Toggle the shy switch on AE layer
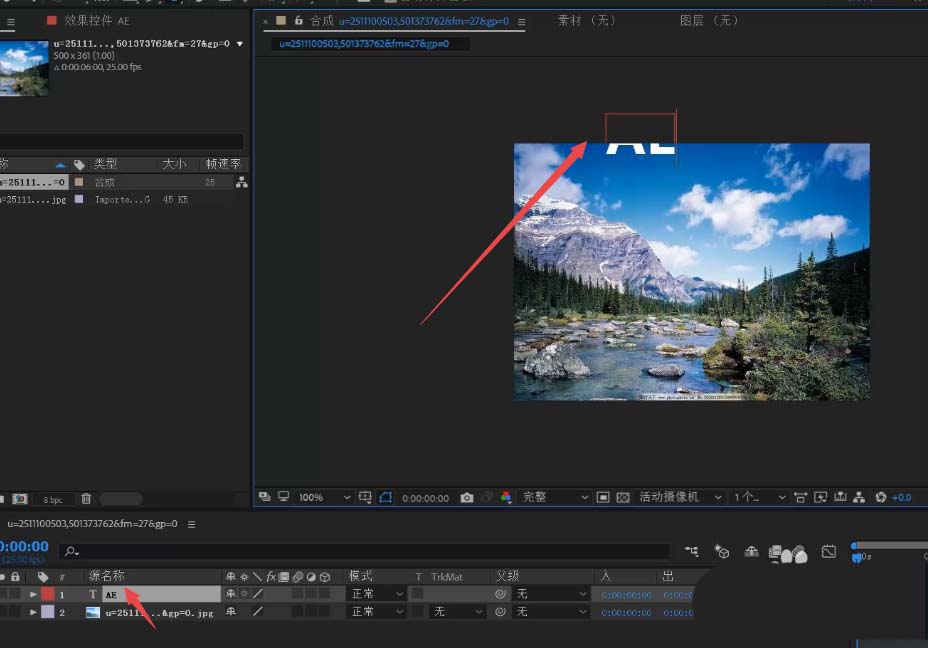Screen dimensions: 928x648 pyautogui.click(x=231, y=594)
